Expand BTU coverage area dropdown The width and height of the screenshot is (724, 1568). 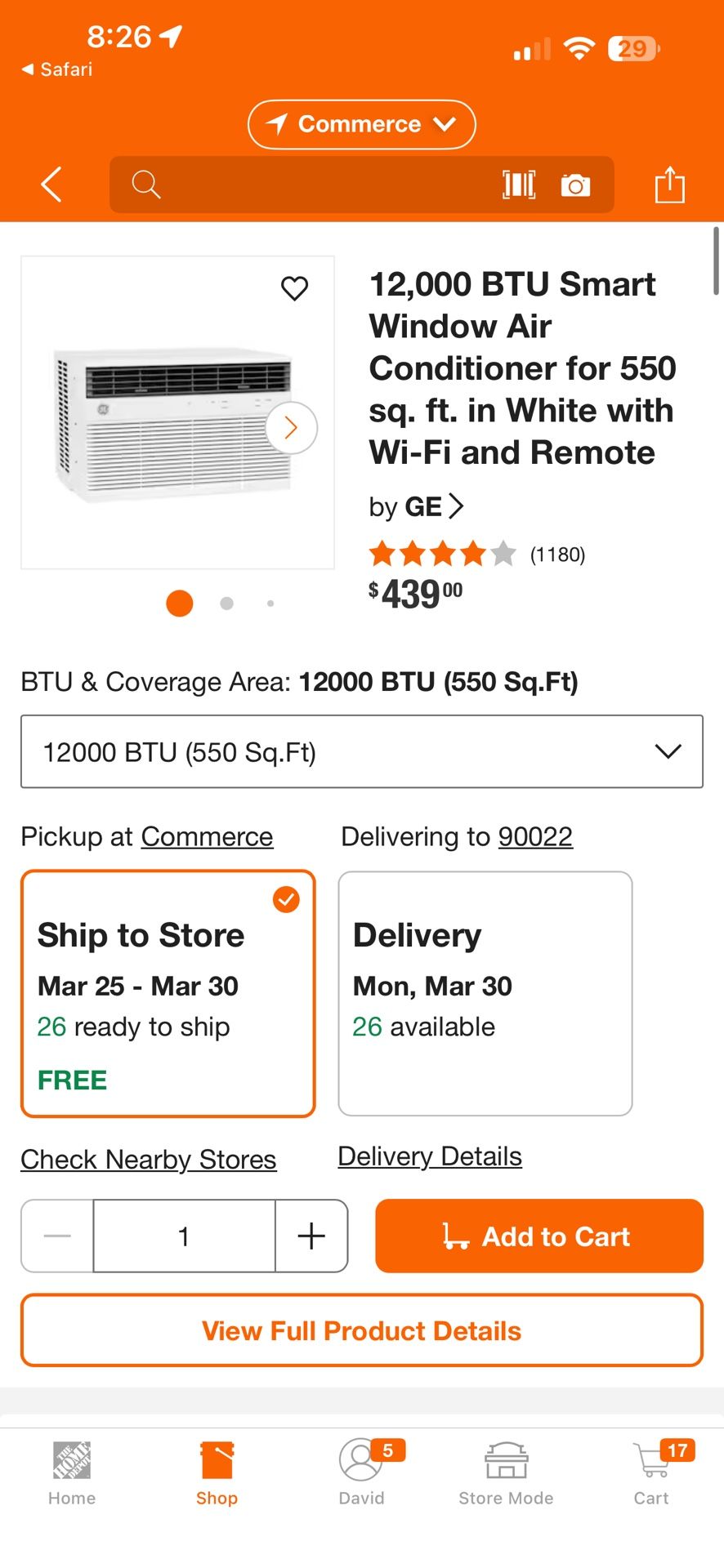point(361,751)
